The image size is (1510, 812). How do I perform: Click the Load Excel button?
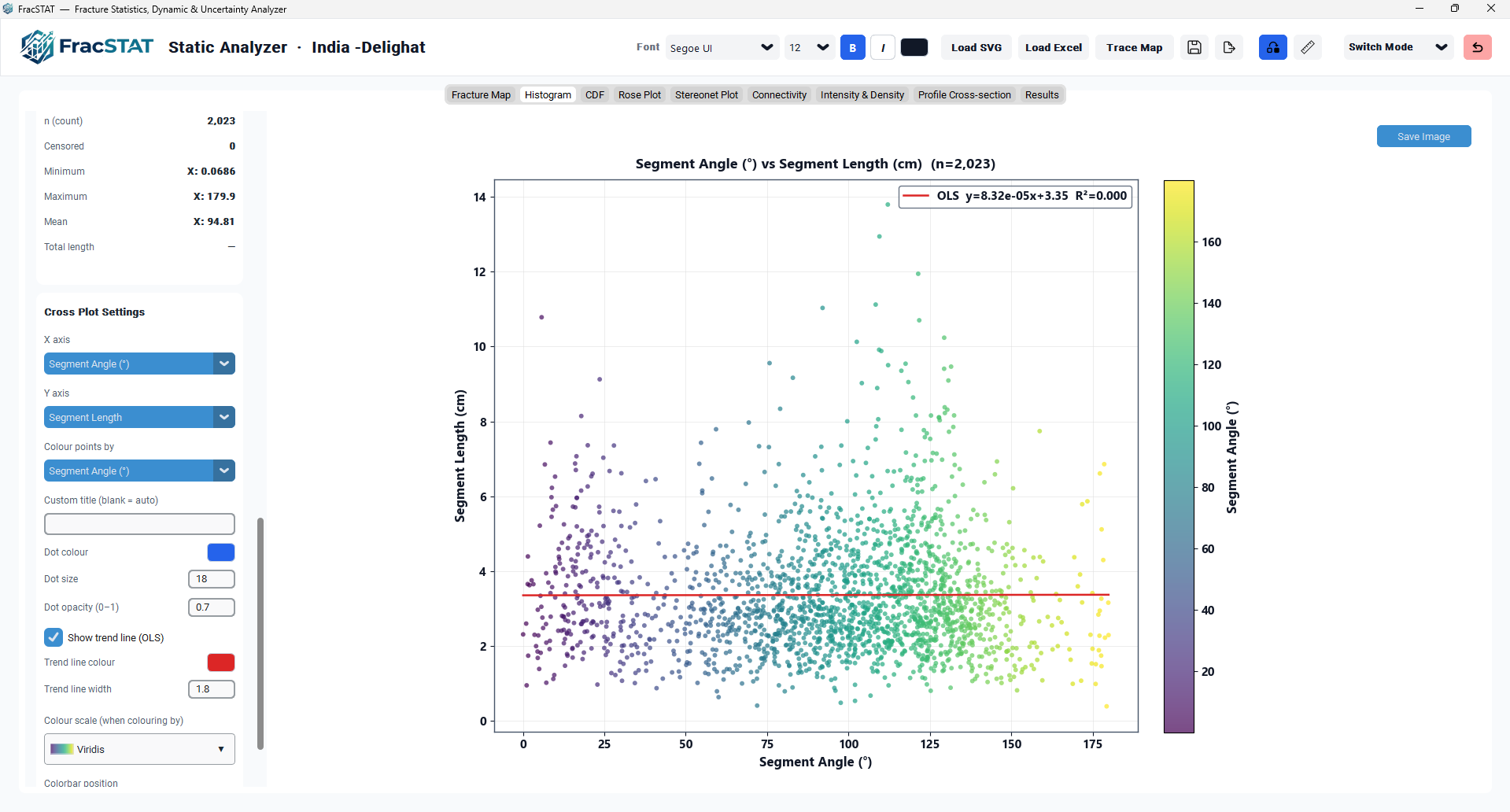1054,47
